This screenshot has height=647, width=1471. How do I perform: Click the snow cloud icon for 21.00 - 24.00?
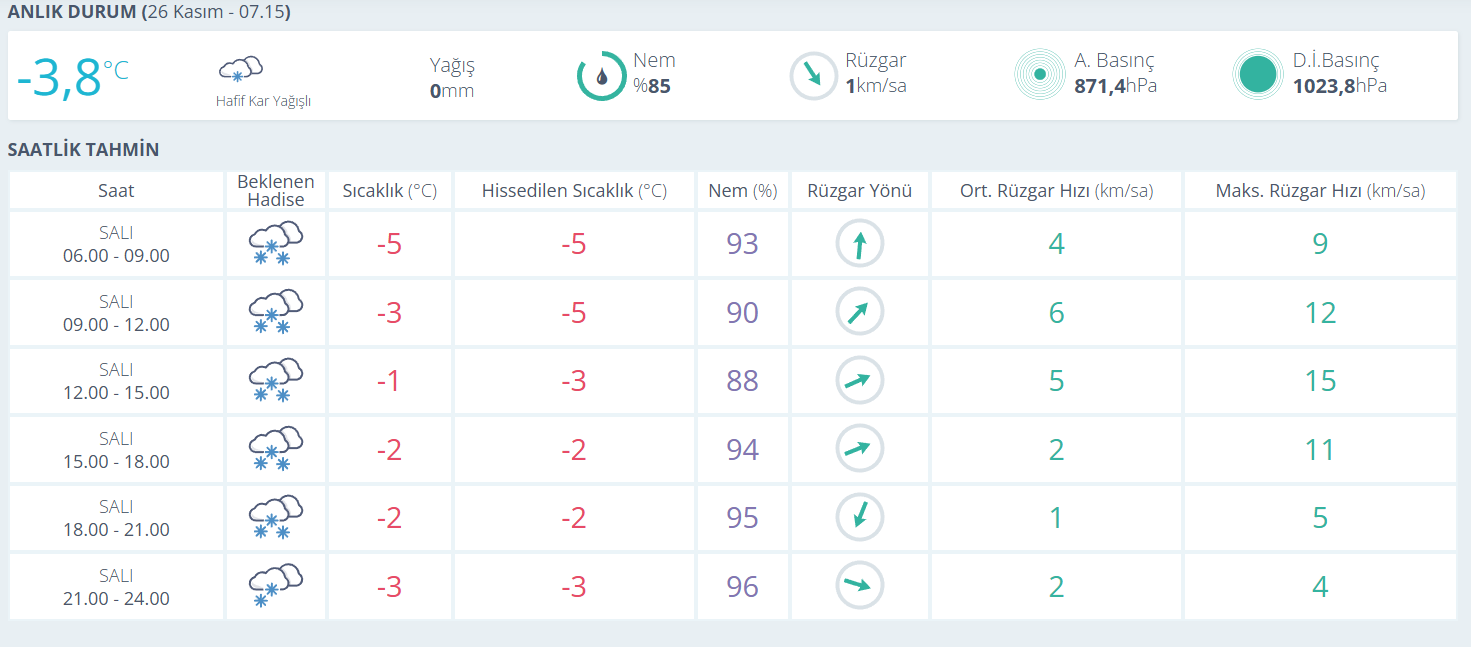tap(275, 586)
